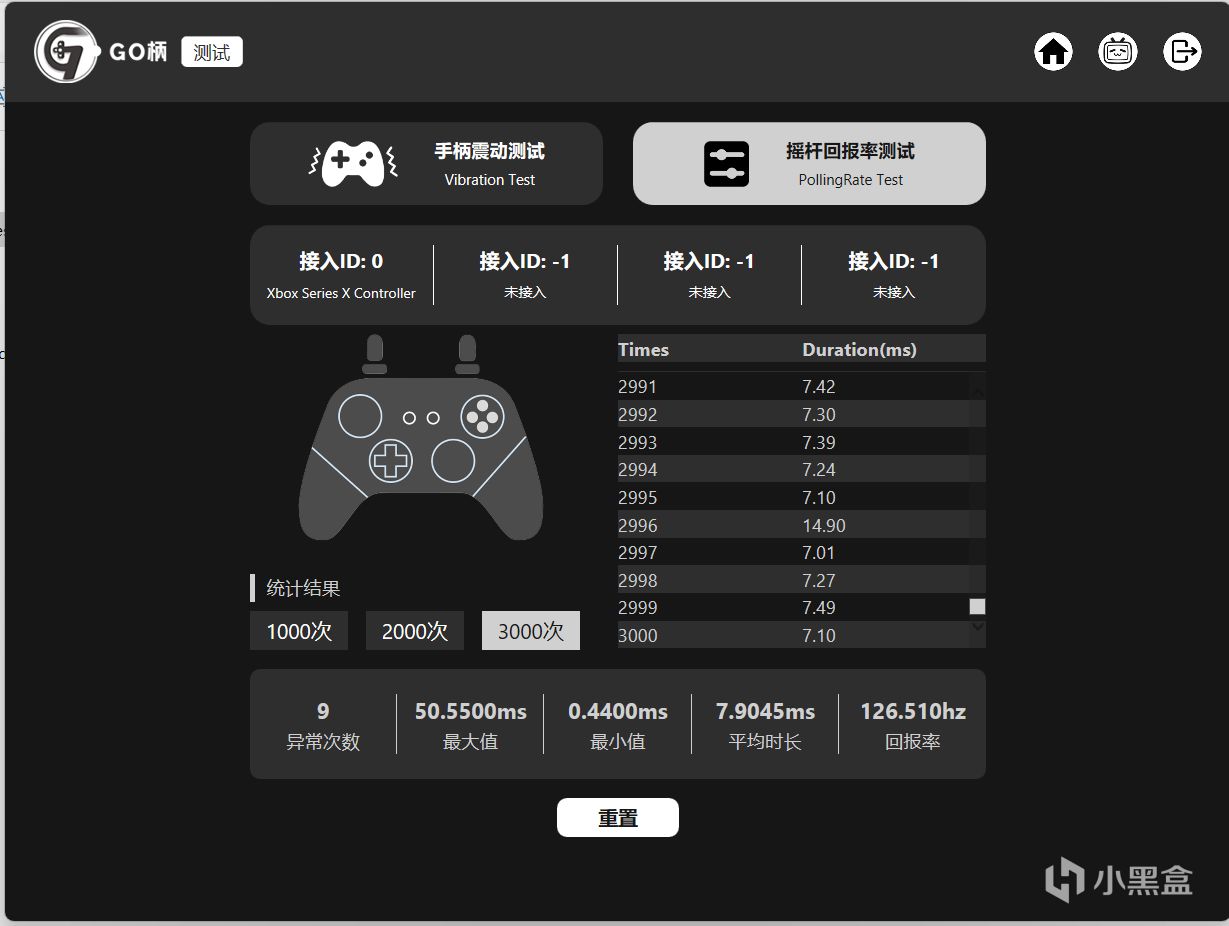Viewport: 1229px width, 926px height.
Task: Select controller slot 接入ID: 0
Action: 341,275
